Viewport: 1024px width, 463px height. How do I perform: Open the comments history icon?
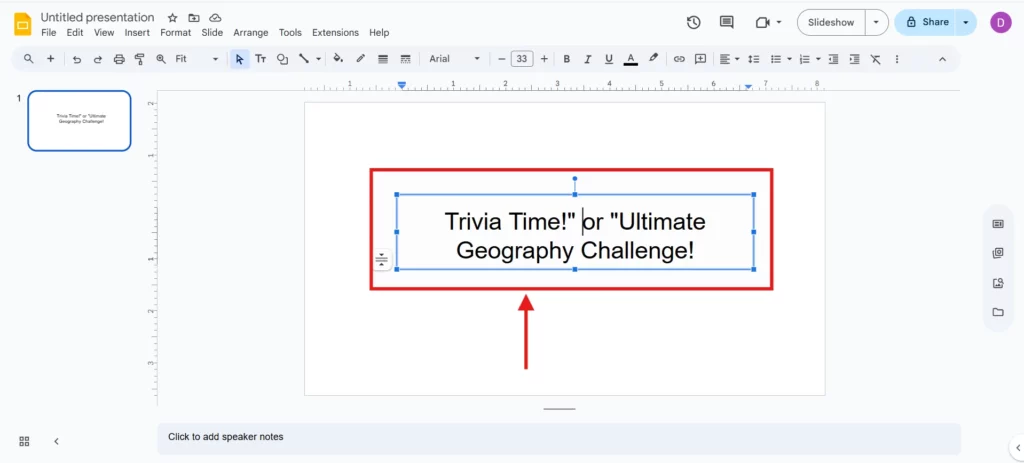coord(727,22)
